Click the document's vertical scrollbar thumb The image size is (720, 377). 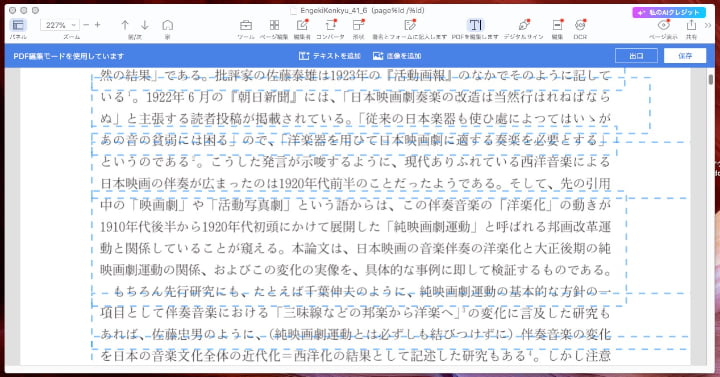(x=711, y=79)
